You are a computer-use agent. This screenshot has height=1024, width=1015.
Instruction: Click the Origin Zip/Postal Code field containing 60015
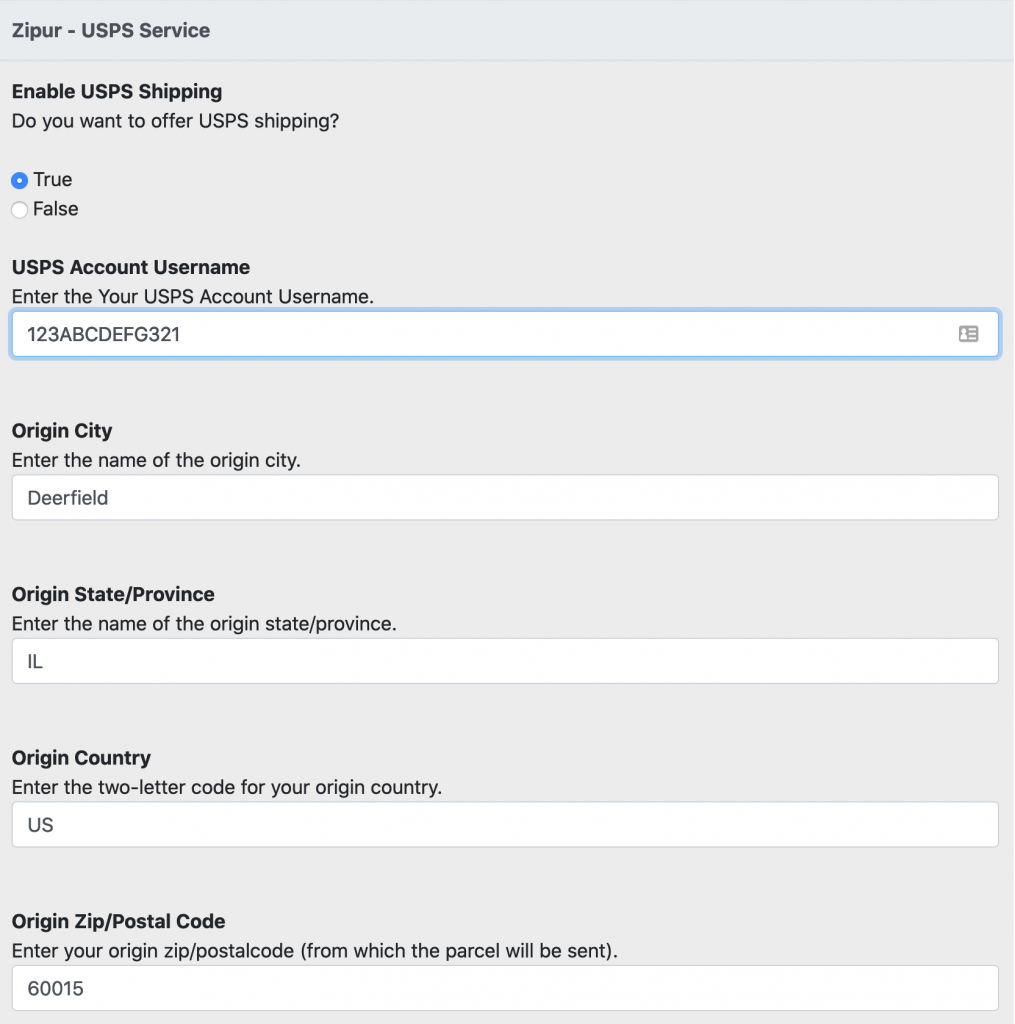505,988
